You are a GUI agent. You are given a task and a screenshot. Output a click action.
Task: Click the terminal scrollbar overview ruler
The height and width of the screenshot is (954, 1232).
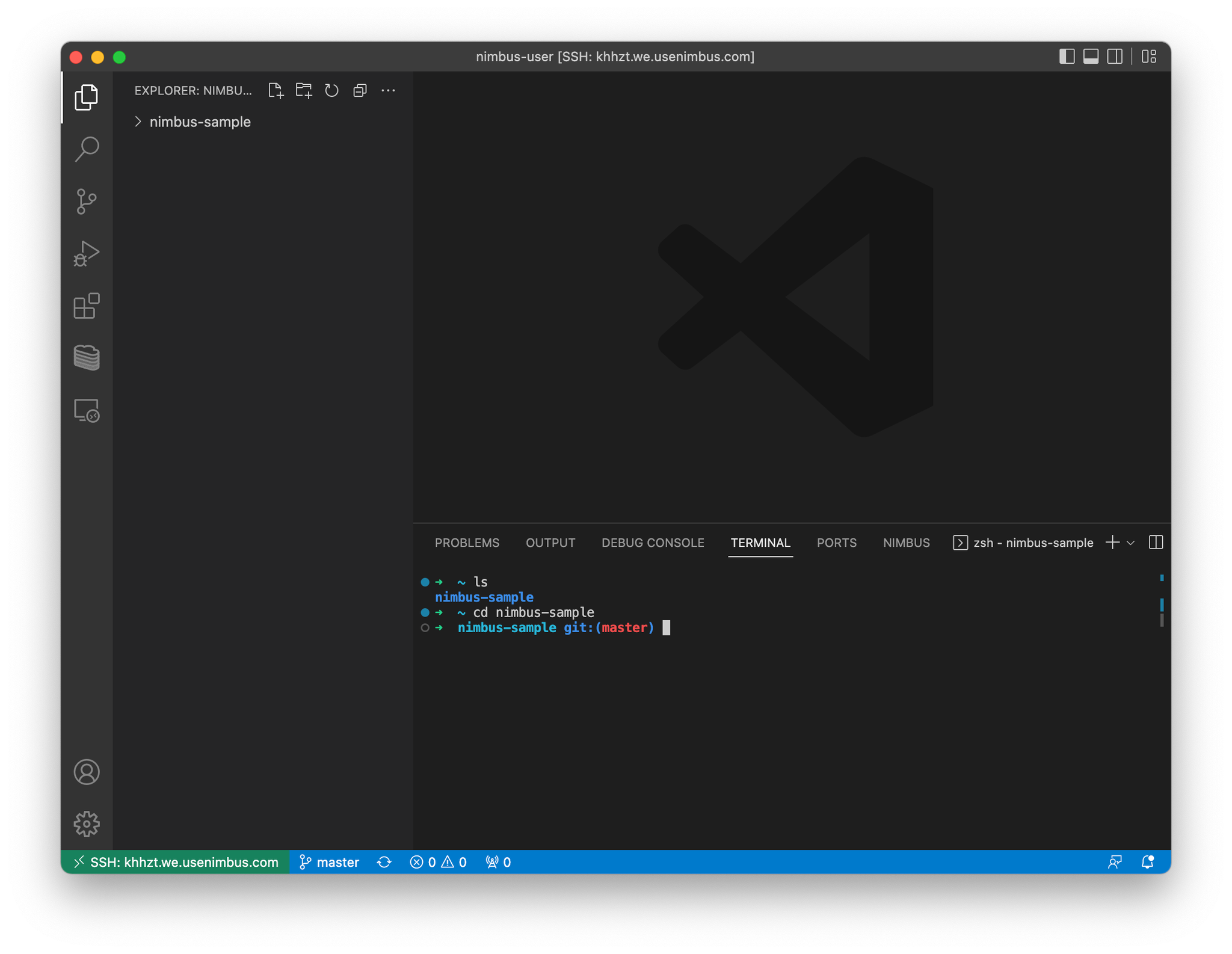1162,600
